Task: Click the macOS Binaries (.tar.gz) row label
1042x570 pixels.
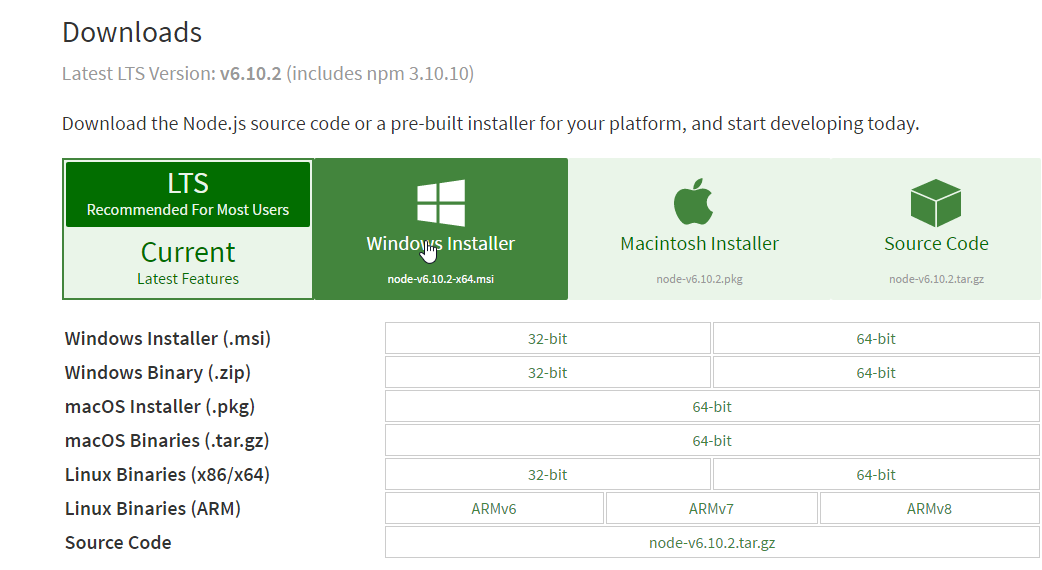Action: [x=167, y=440]
